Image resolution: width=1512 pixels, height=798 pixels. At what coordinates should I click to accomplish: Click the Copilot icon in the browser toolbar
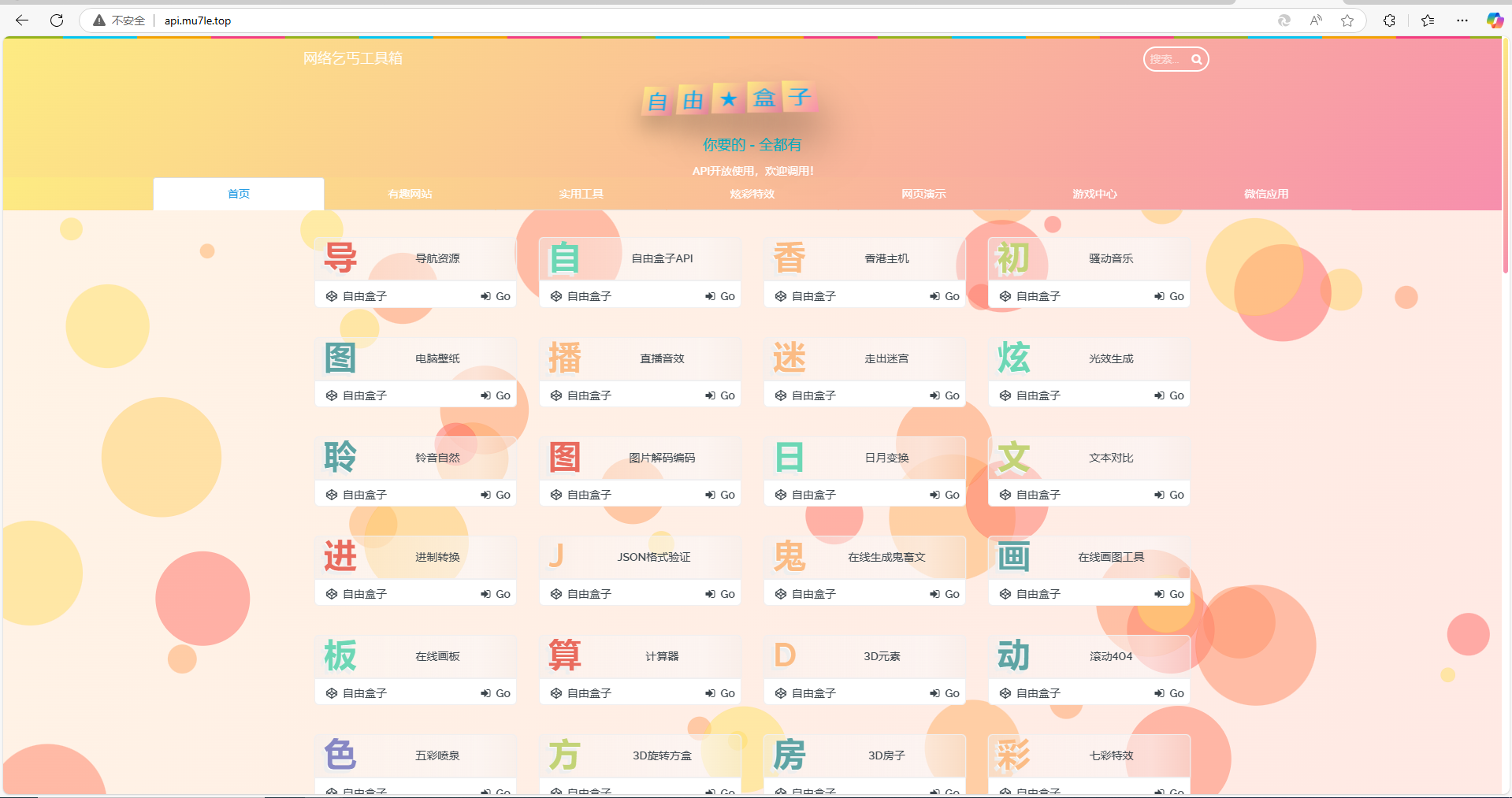(x=1495, y=20)
